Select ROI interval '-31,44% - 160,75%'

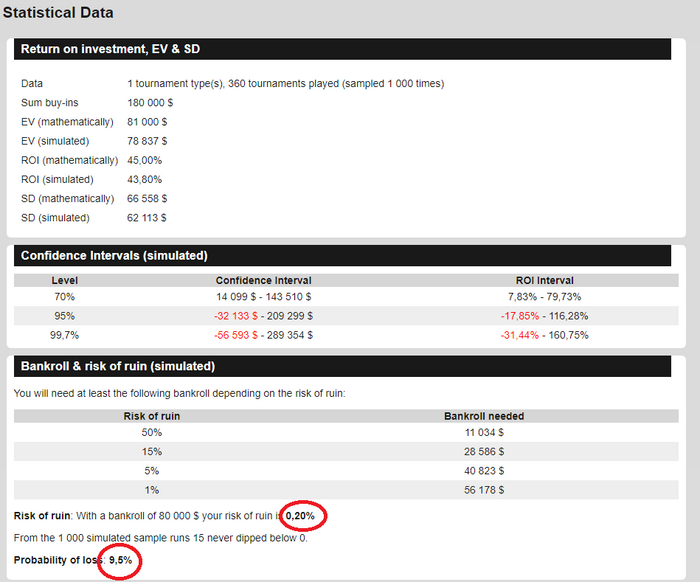545,336
